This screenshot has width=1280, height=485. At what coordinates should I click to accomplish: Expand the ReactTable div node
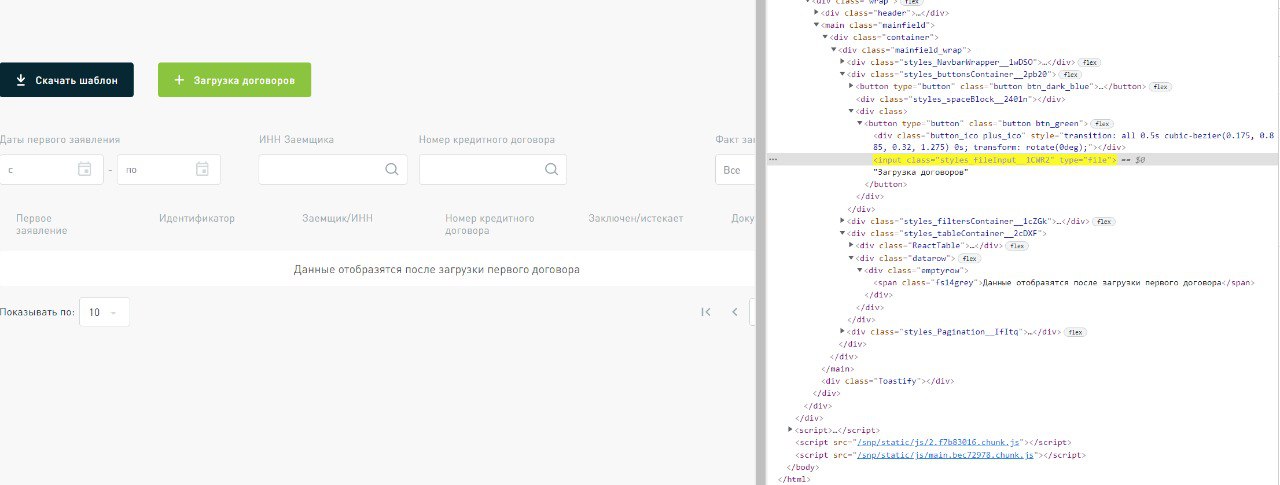(x=851, y=245)
